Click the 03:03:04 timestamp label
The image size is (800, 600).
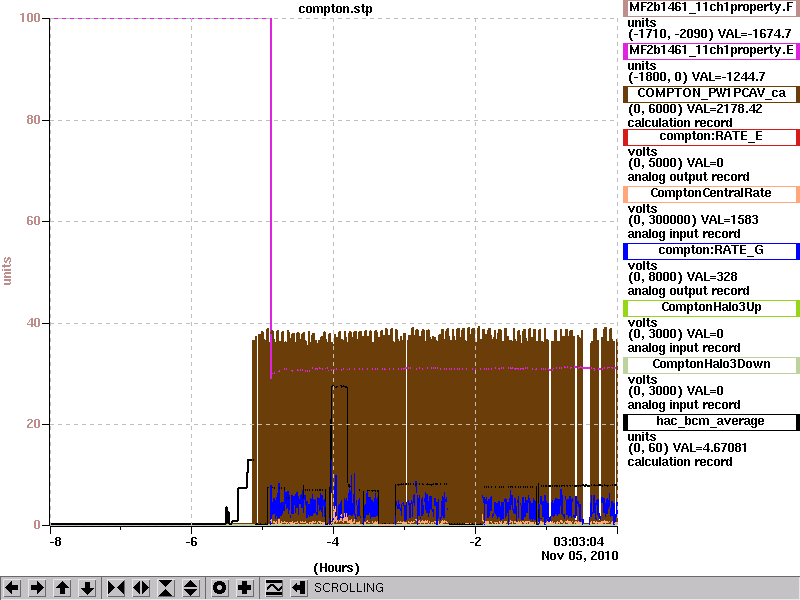579,541
